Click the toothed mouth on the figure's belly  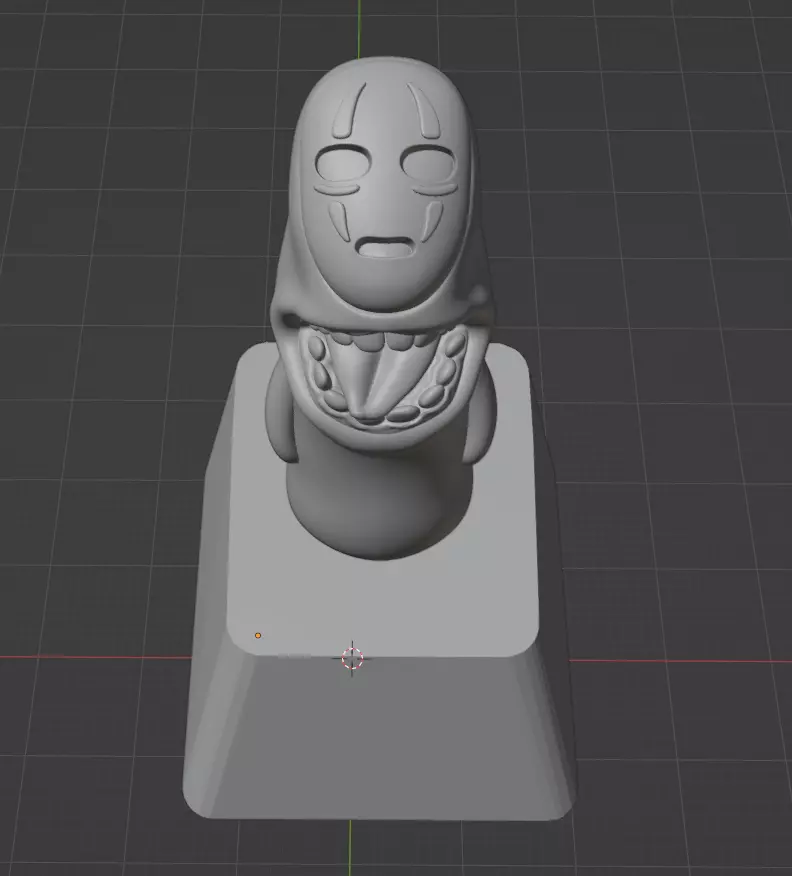coord(384,378)
